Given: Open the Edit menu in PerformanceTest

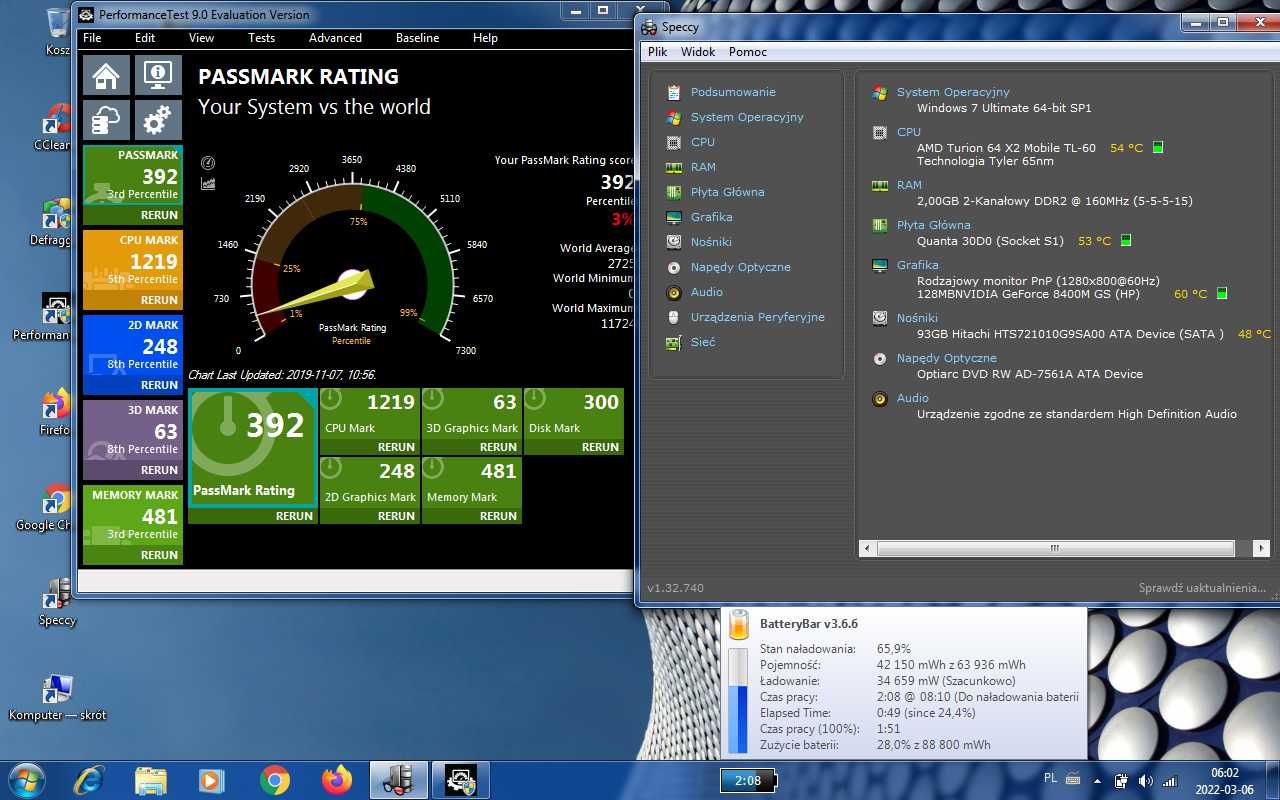Looking at the screenshot, I should pyautogui.click(x=145, y=38).
